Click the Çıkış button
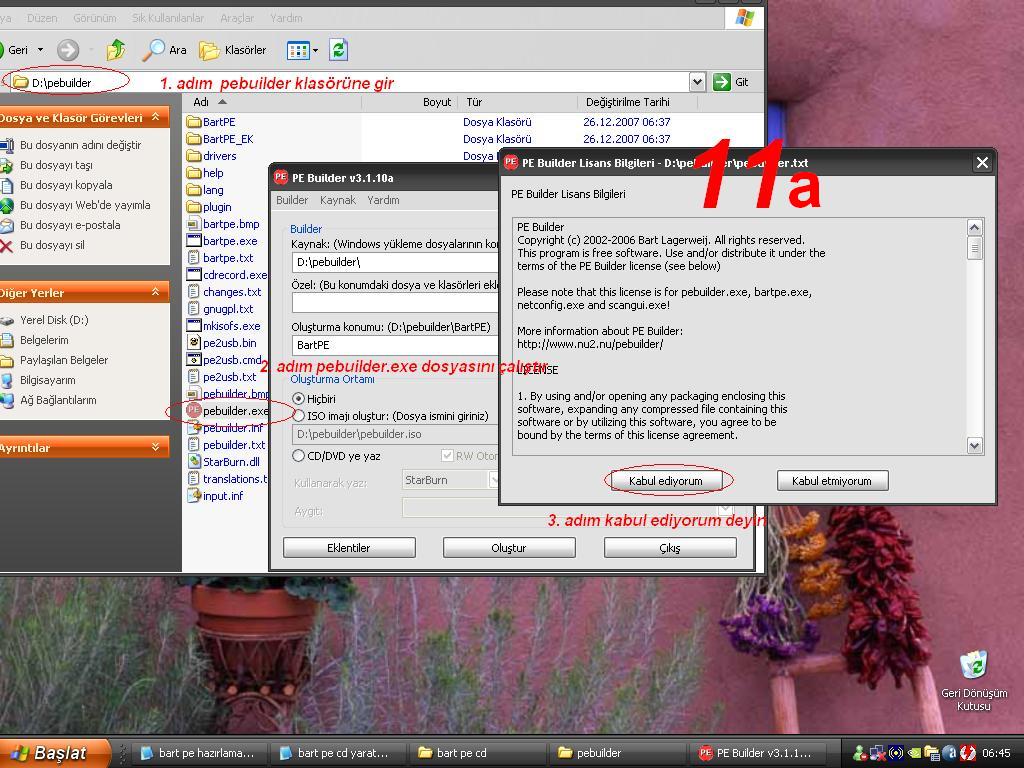This screenshot has width=1024, height=768. (670, 548)
